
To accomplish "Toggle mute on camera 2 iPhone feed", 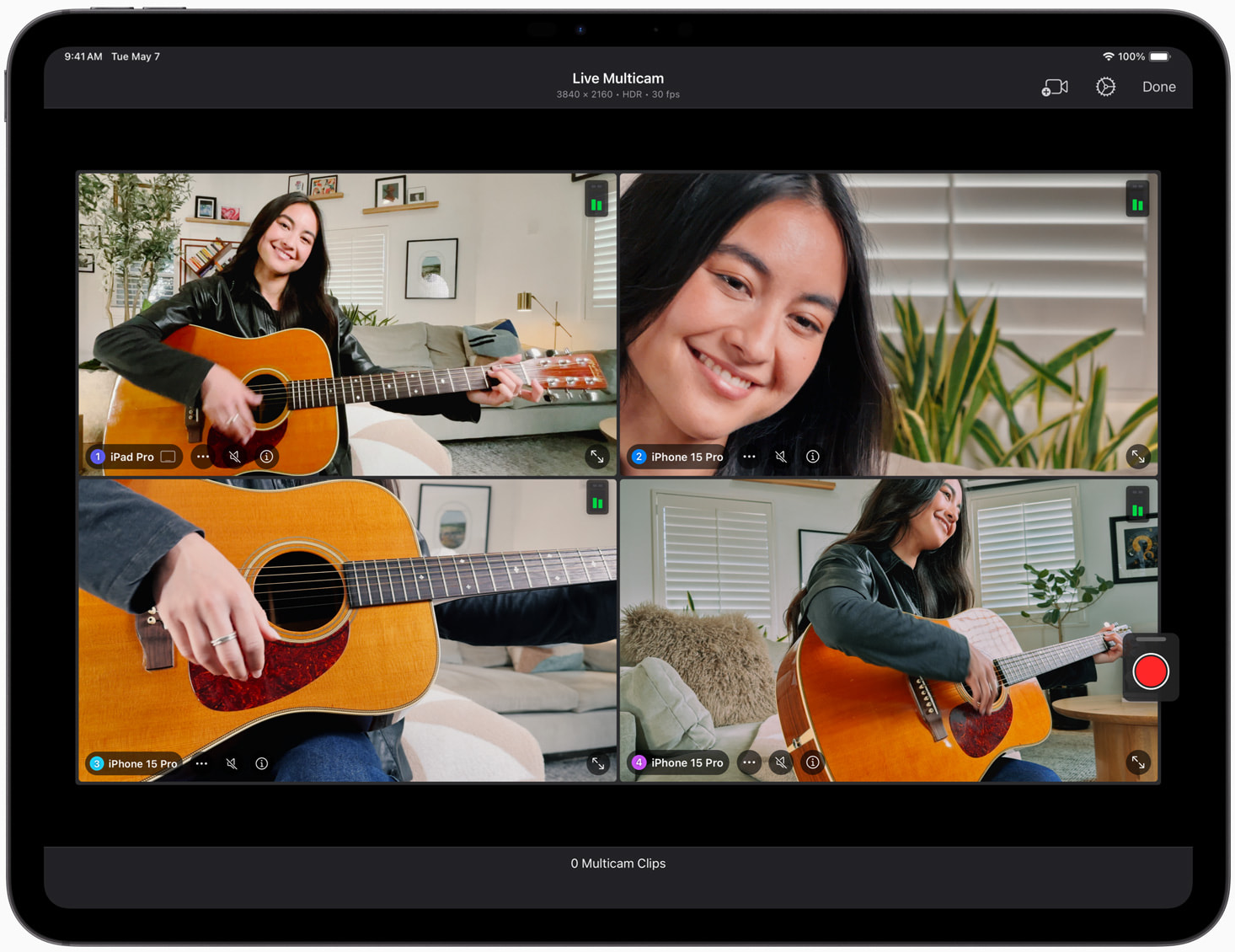I will (781, 457).
